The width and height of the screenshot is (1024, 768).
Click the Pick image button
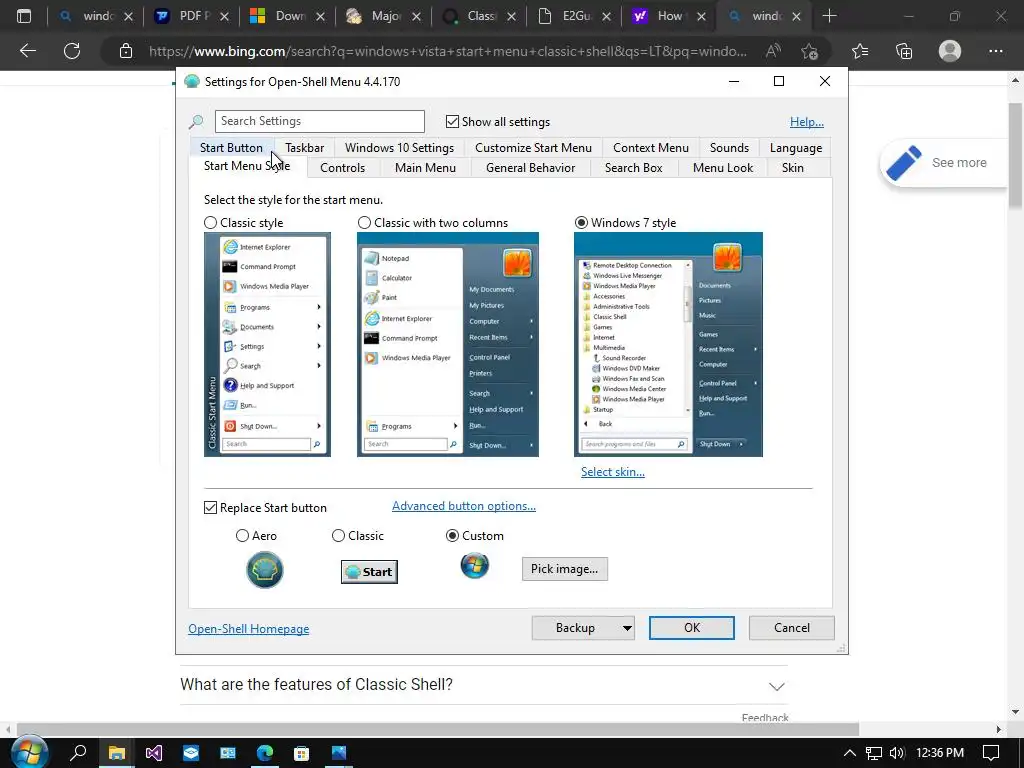pyautogui.click(x=564, y=569)
